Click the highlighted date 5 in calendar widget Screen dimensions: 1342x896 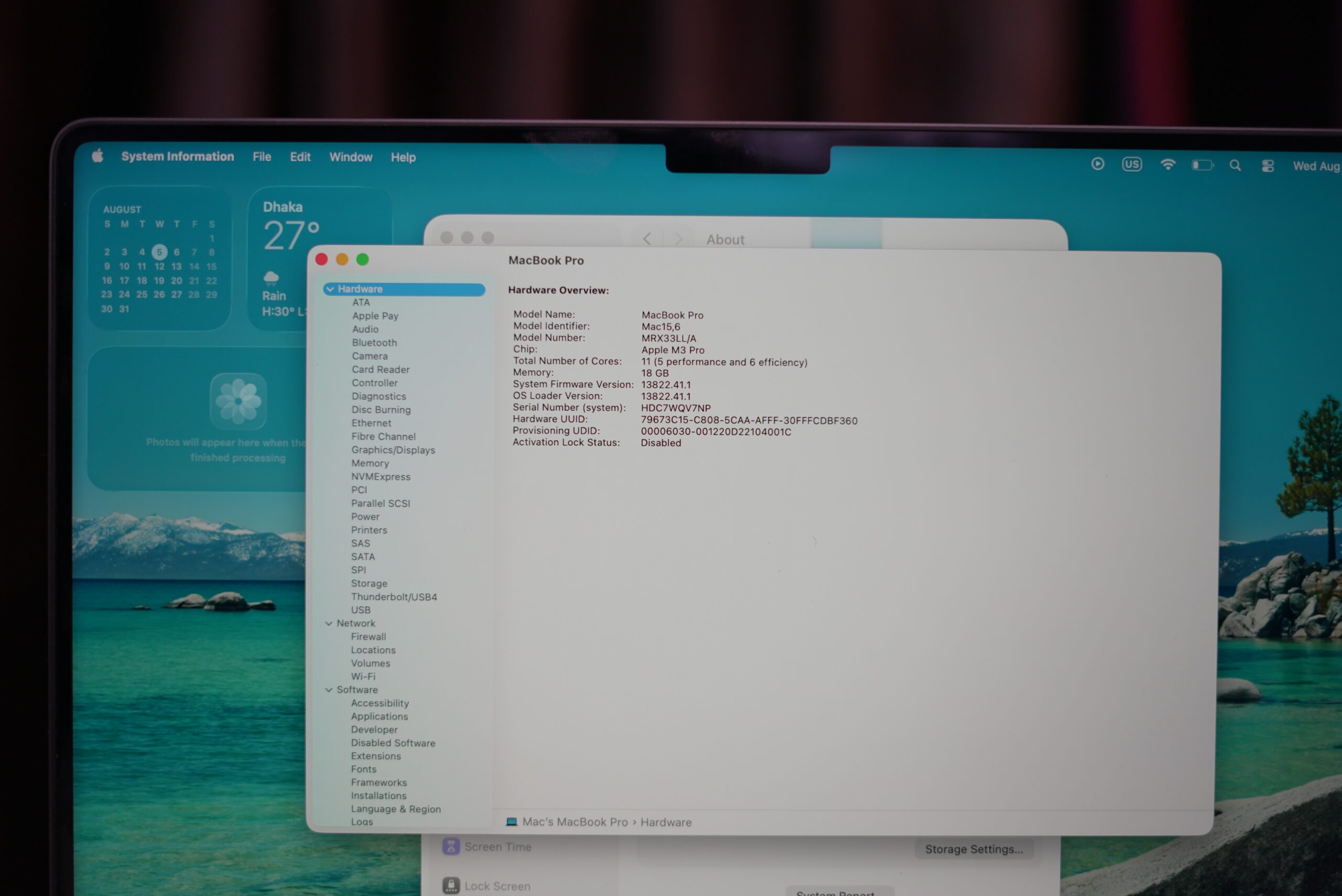[159, 252]
